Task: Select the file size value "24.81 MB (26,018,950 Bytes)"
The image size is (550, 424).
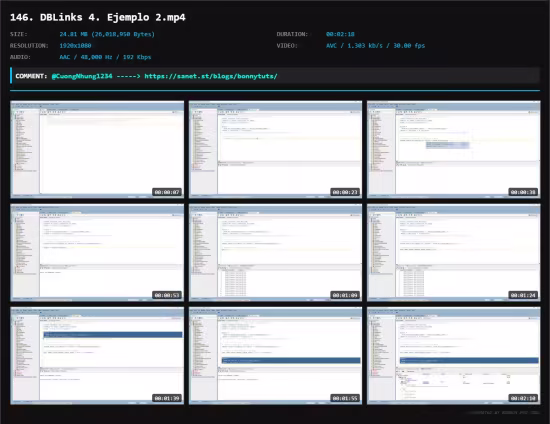Action: coord(107,34)
